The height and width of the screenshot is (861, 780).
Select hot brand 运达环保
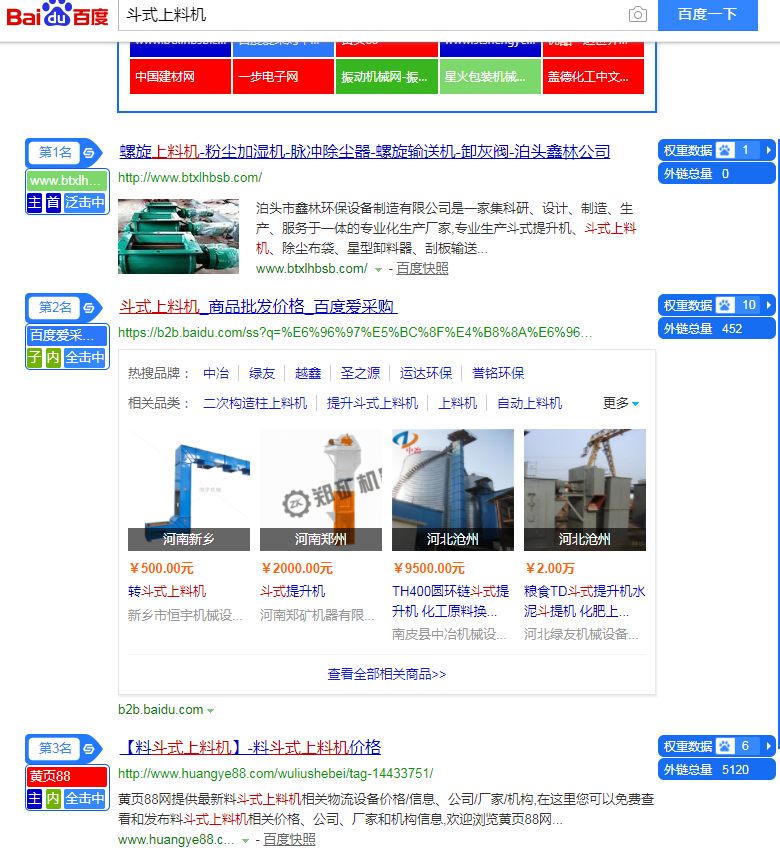tap(426, 373)
